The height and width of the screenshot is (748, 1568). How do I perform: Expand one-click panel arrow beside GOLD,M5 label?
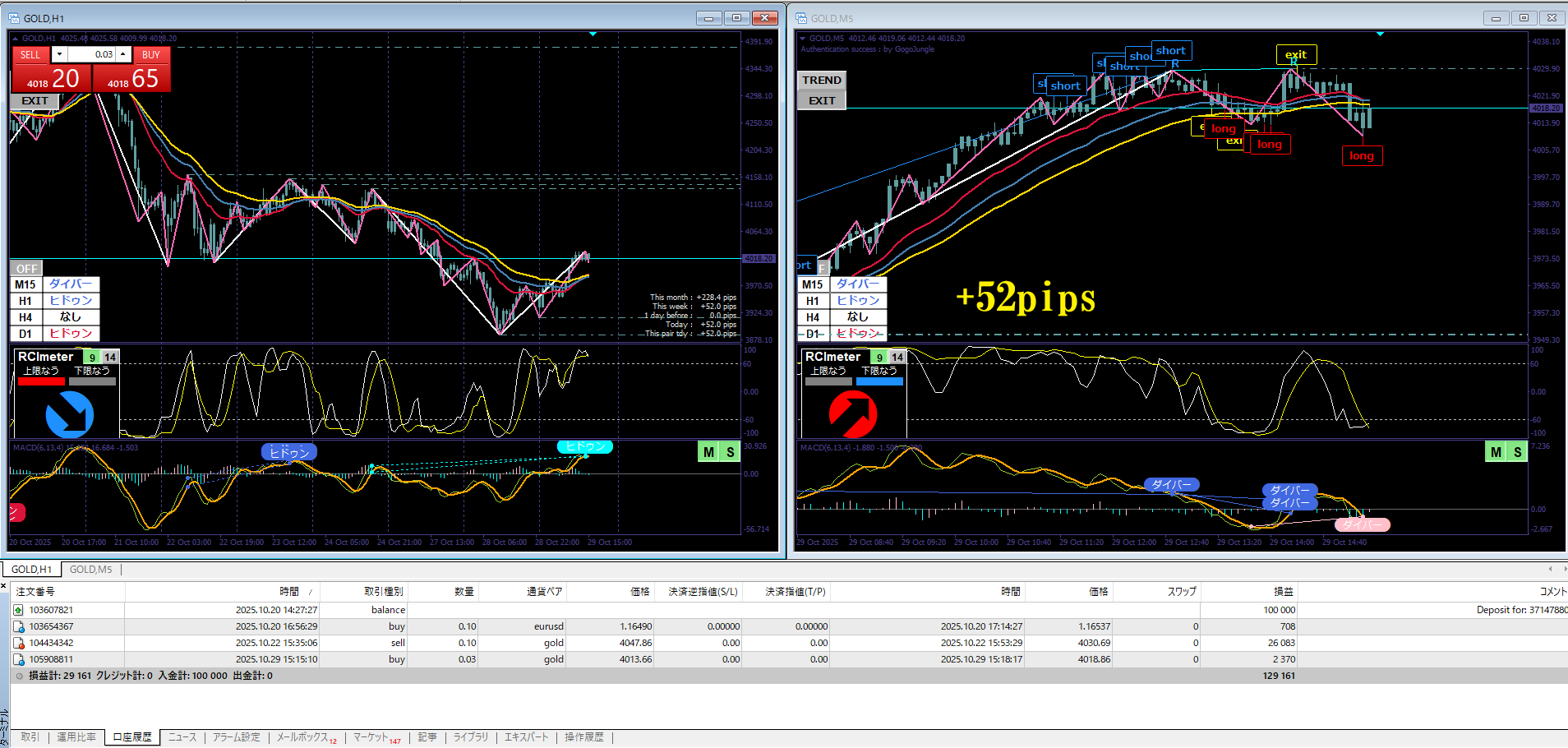coord(803,39)
